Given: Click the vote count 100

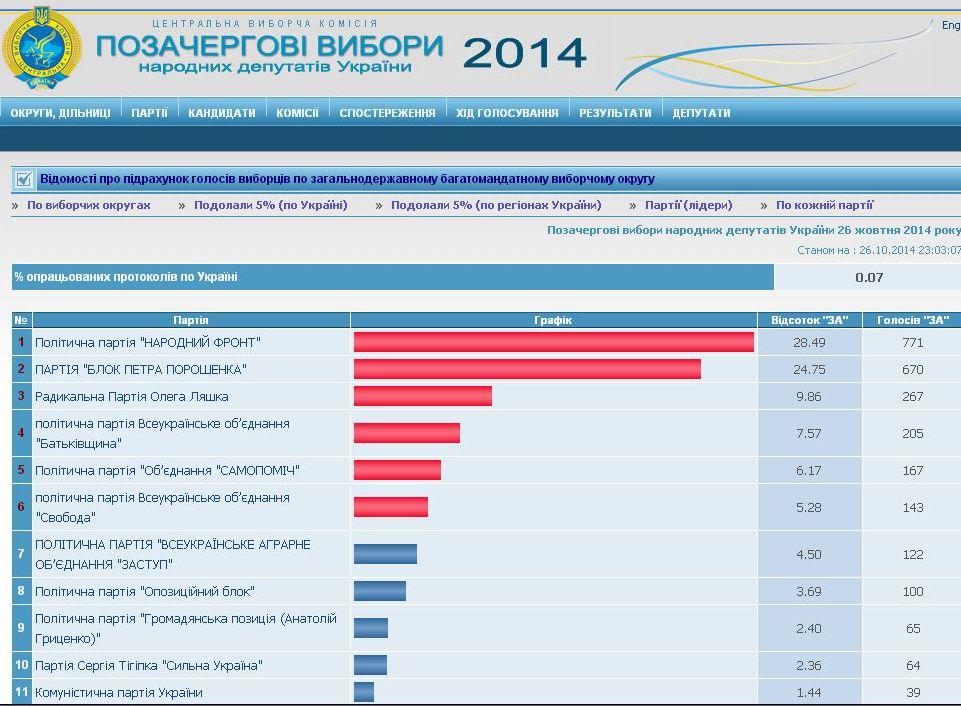Looking at the screenshot, I should [913, 591].
